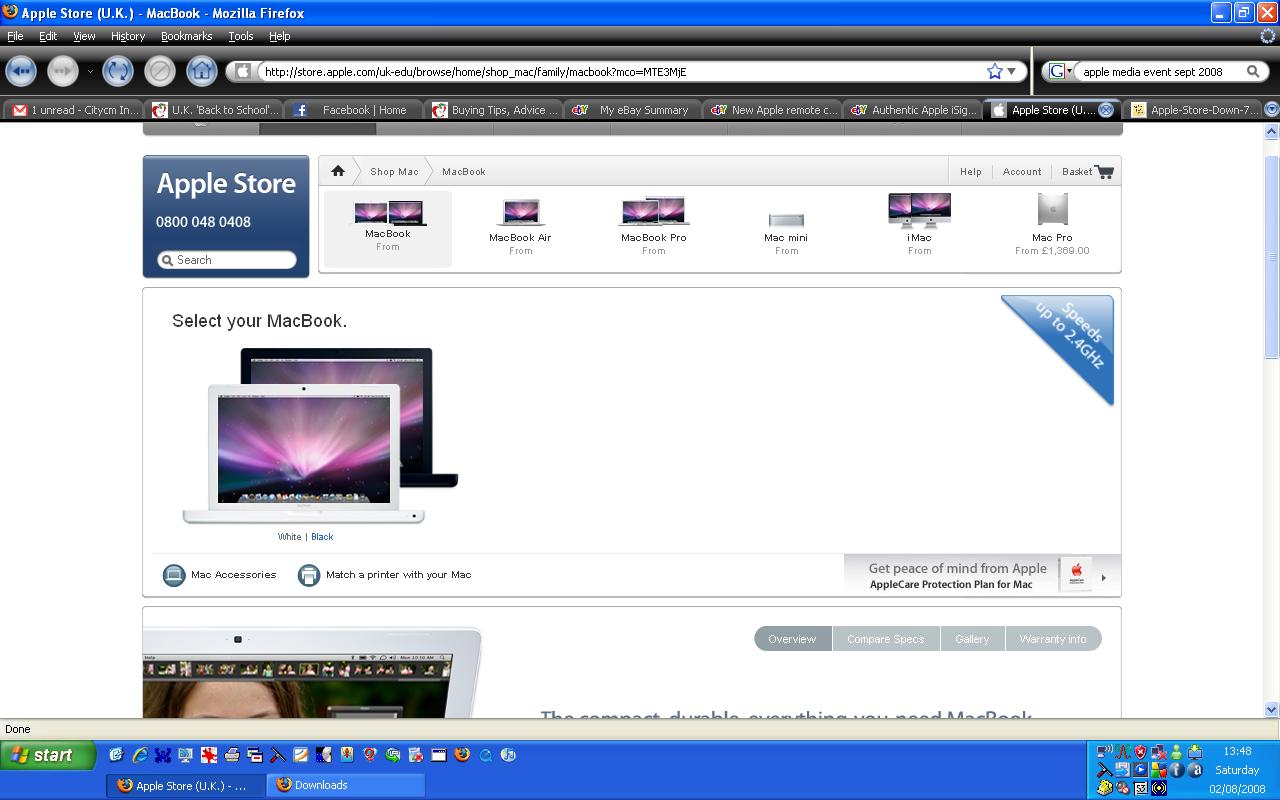1280x800 pixels.
Task: Open the File menu
Action: tap(15, 36)
